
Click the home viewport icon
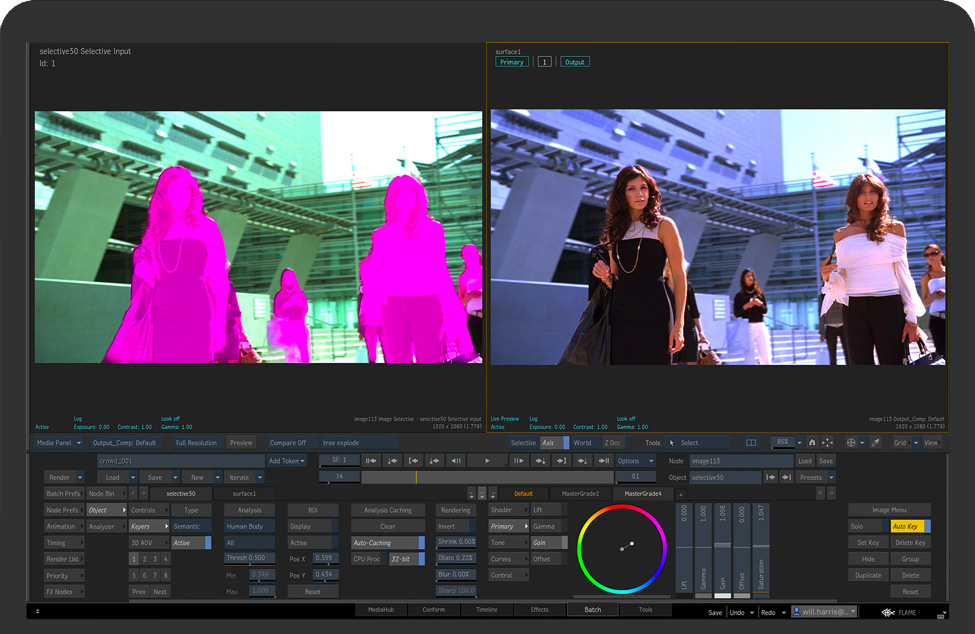pyautogui.click(x=812, y=443)
